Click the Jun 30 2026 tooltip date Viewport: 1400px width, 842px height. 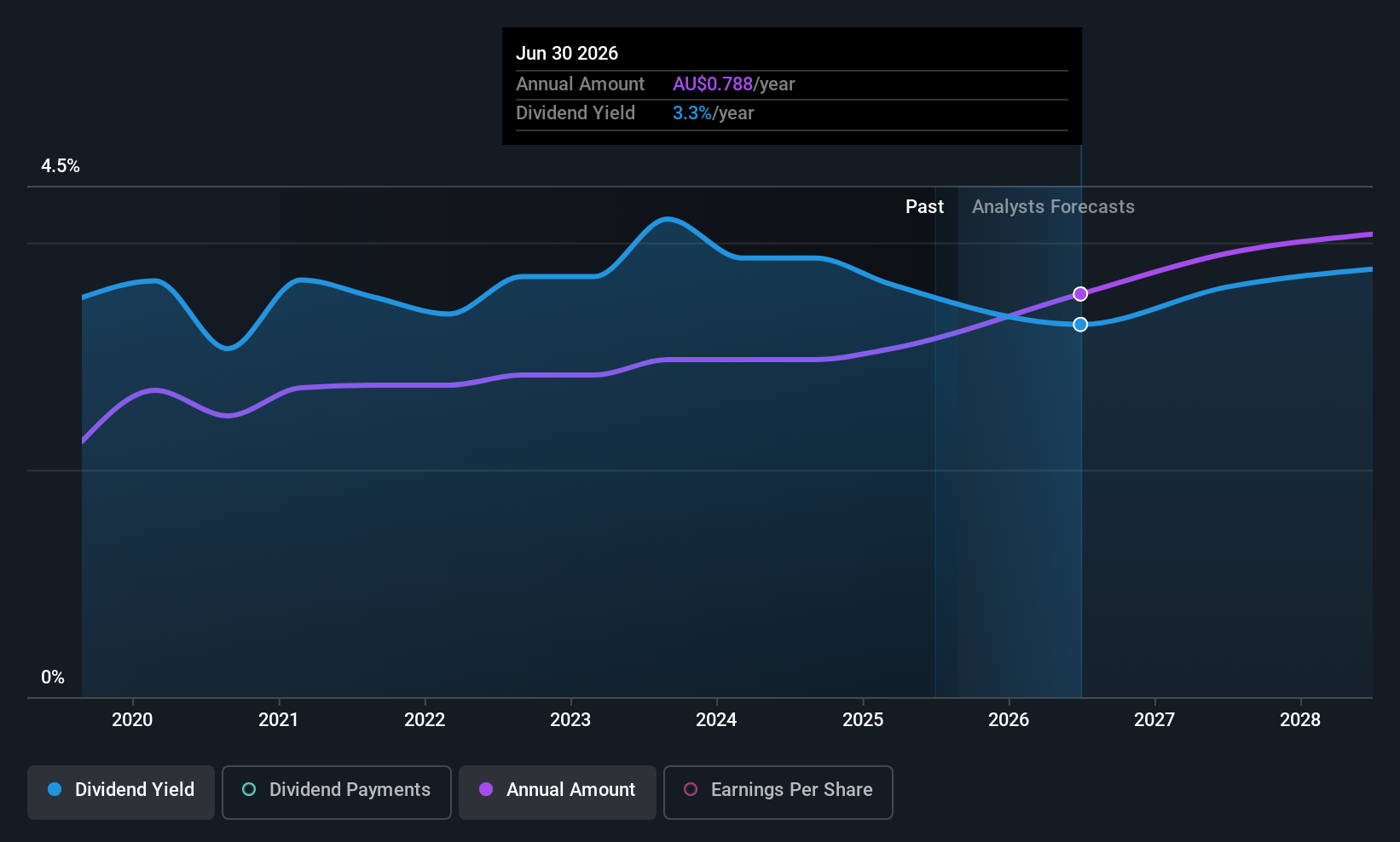[567, 54]
